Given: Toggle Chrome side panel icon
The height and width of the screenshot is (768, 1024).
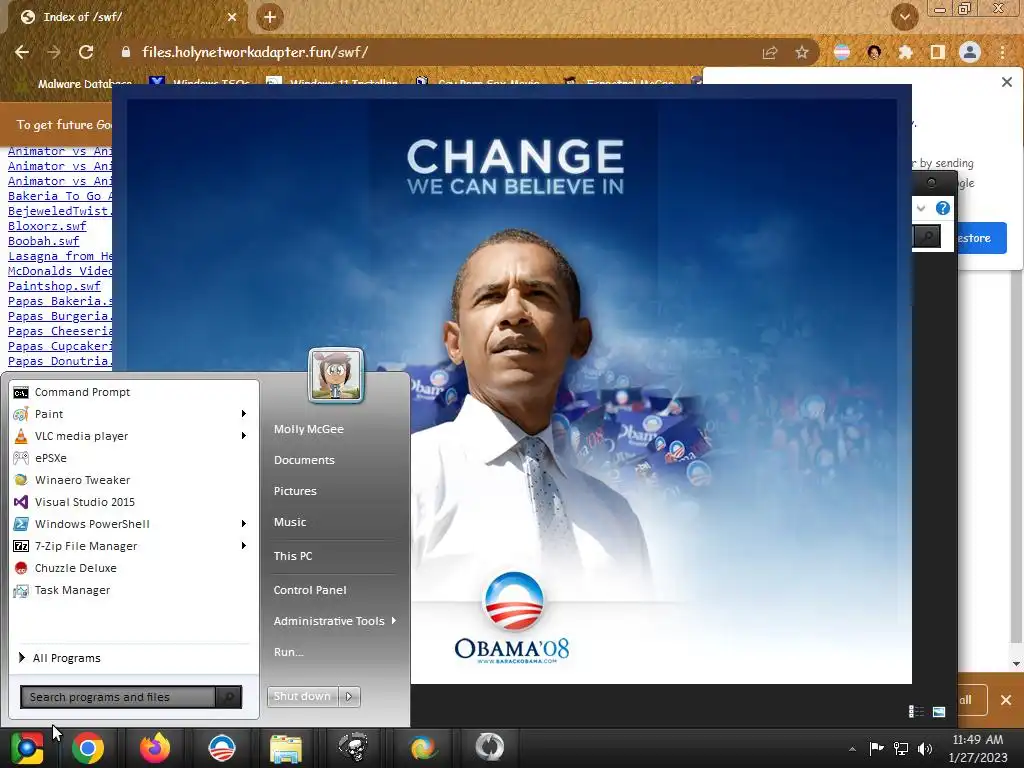Looking at the screenshot, I should (x=938, y=53).
